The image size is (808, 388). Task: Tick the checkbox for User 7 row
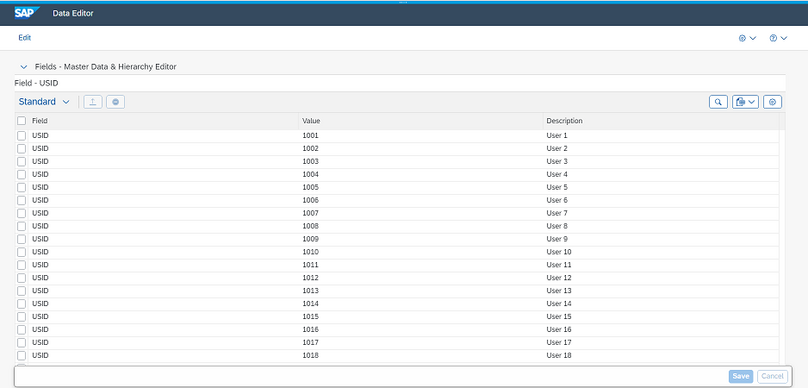(x=22, y=213)
